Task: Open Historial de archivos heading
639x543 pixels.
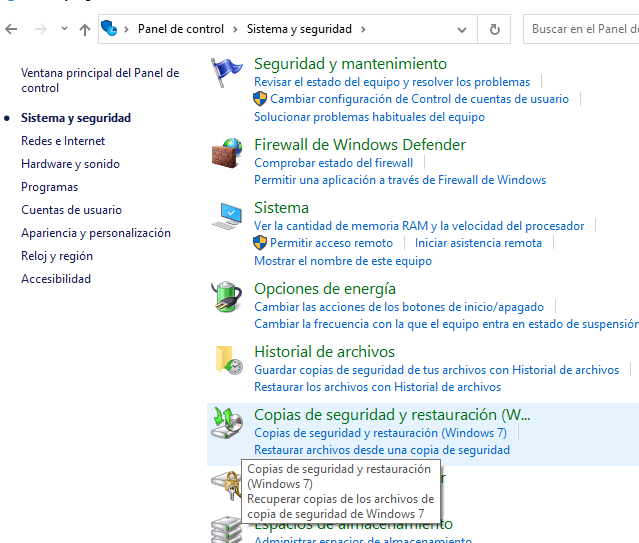Action: [x=324, y=352]
